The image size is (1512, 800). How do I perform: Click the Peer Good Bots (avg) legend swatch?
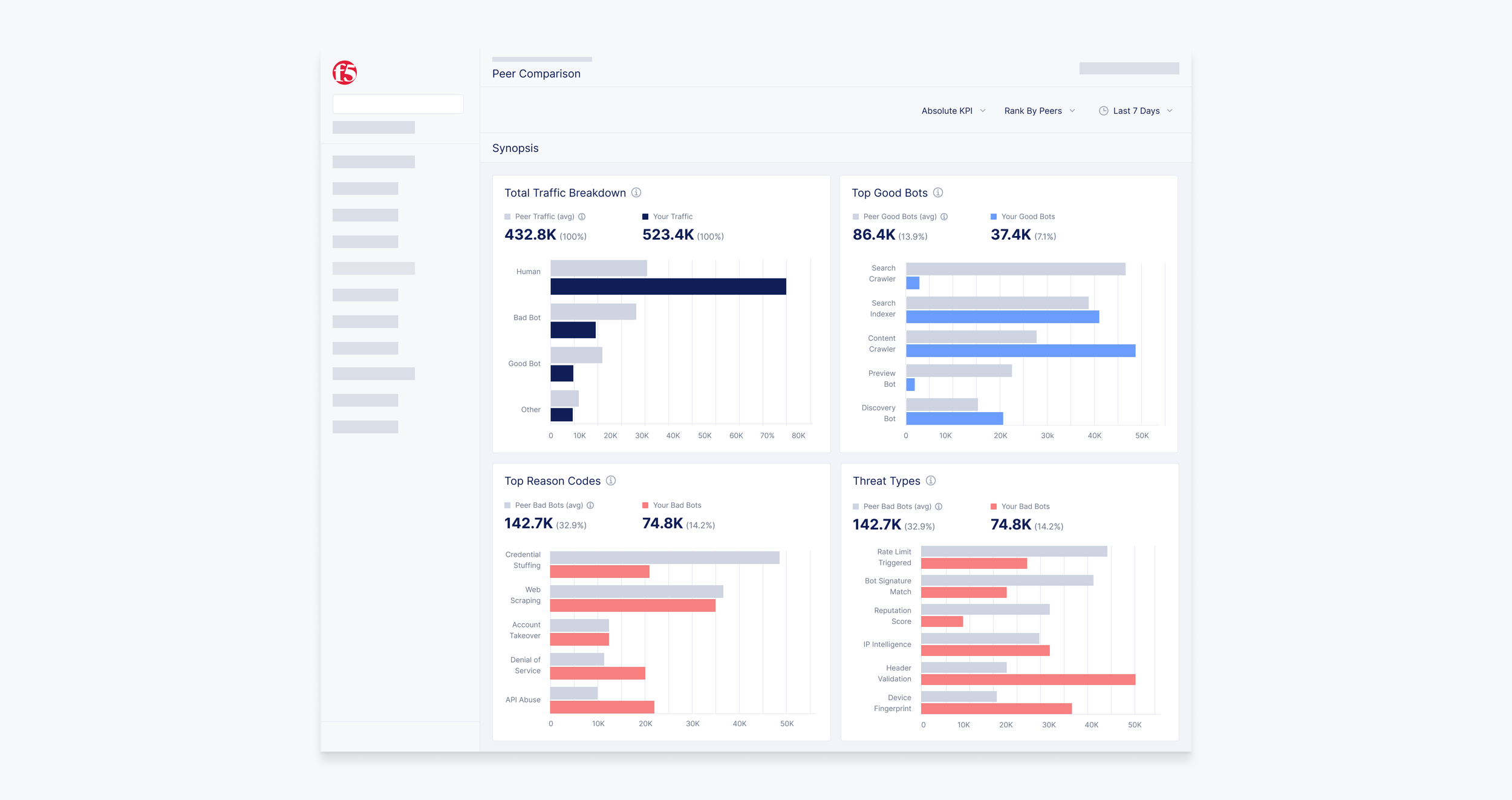click(x=856, y=217)
